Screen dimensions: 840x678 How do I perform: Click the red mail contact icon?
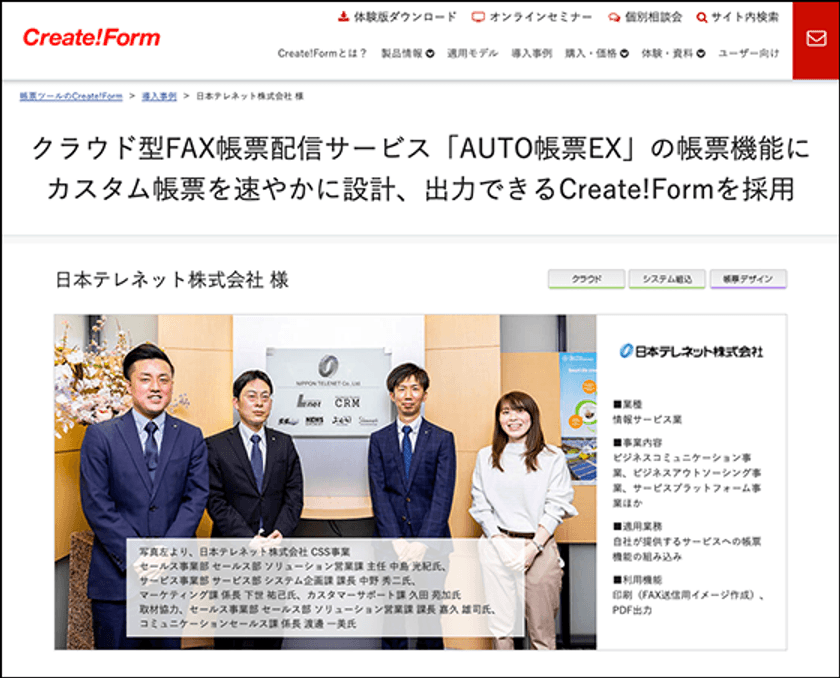coord(816,39)
